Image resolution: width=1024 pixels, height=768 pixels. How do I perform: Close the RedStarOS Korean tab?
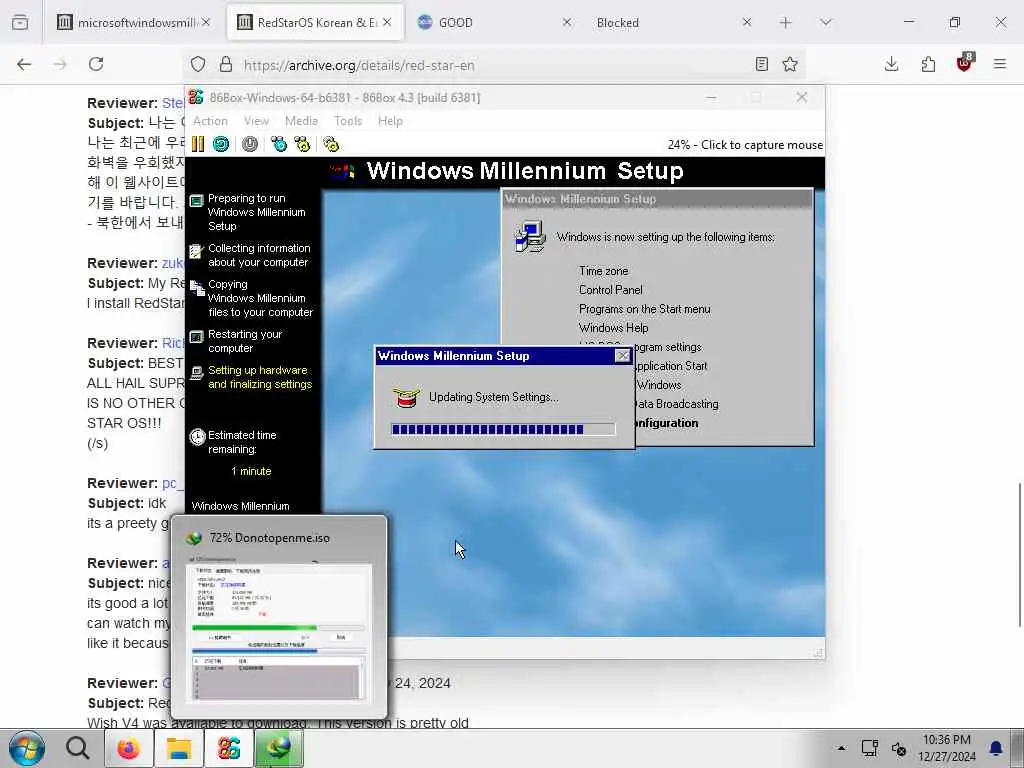click(x=387, y=22)
